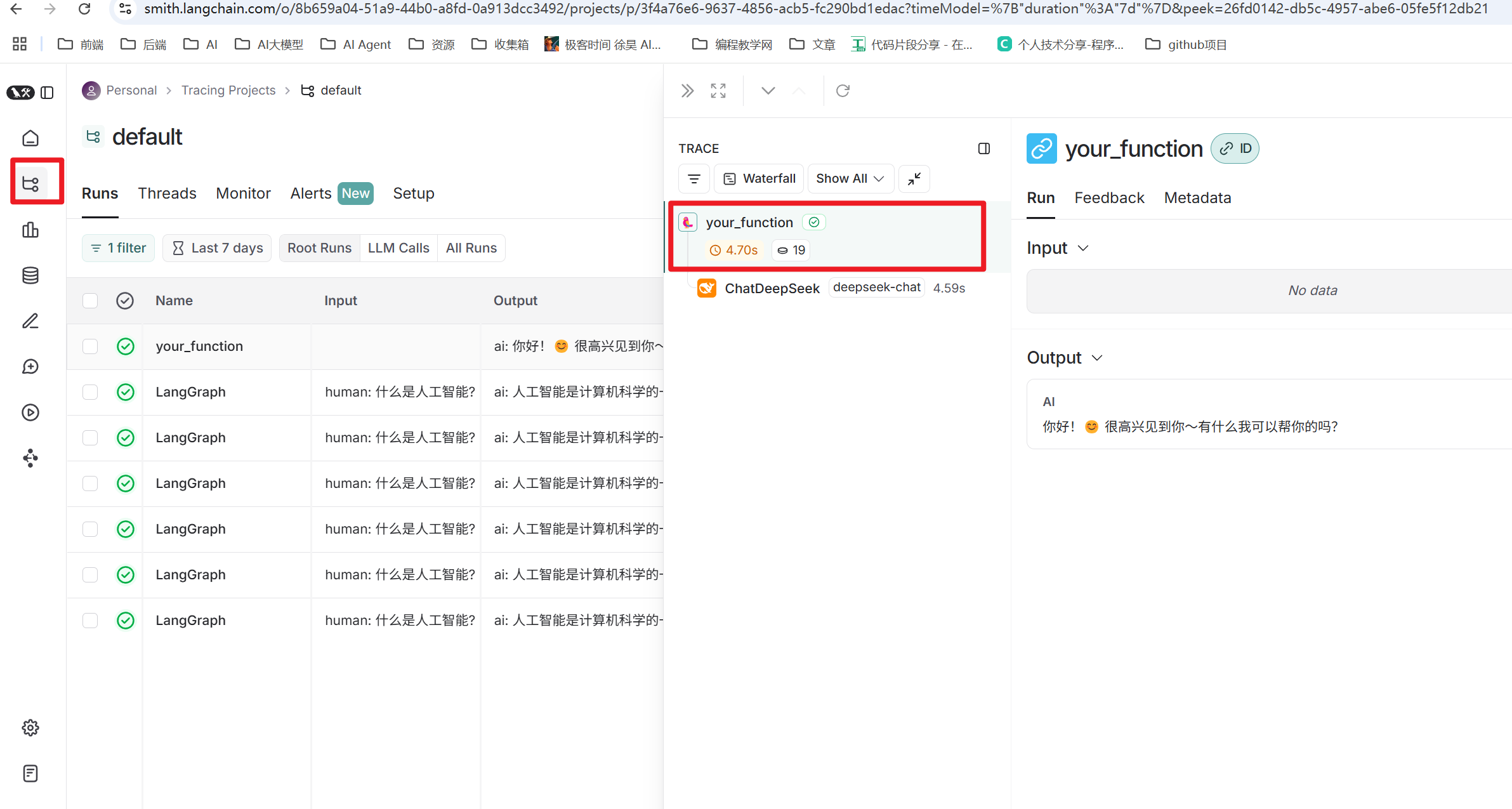Viewport: 1512px width, 809px height.
Task: Open the ChatDeepSeek child run
Action: (x=772, y=287)
